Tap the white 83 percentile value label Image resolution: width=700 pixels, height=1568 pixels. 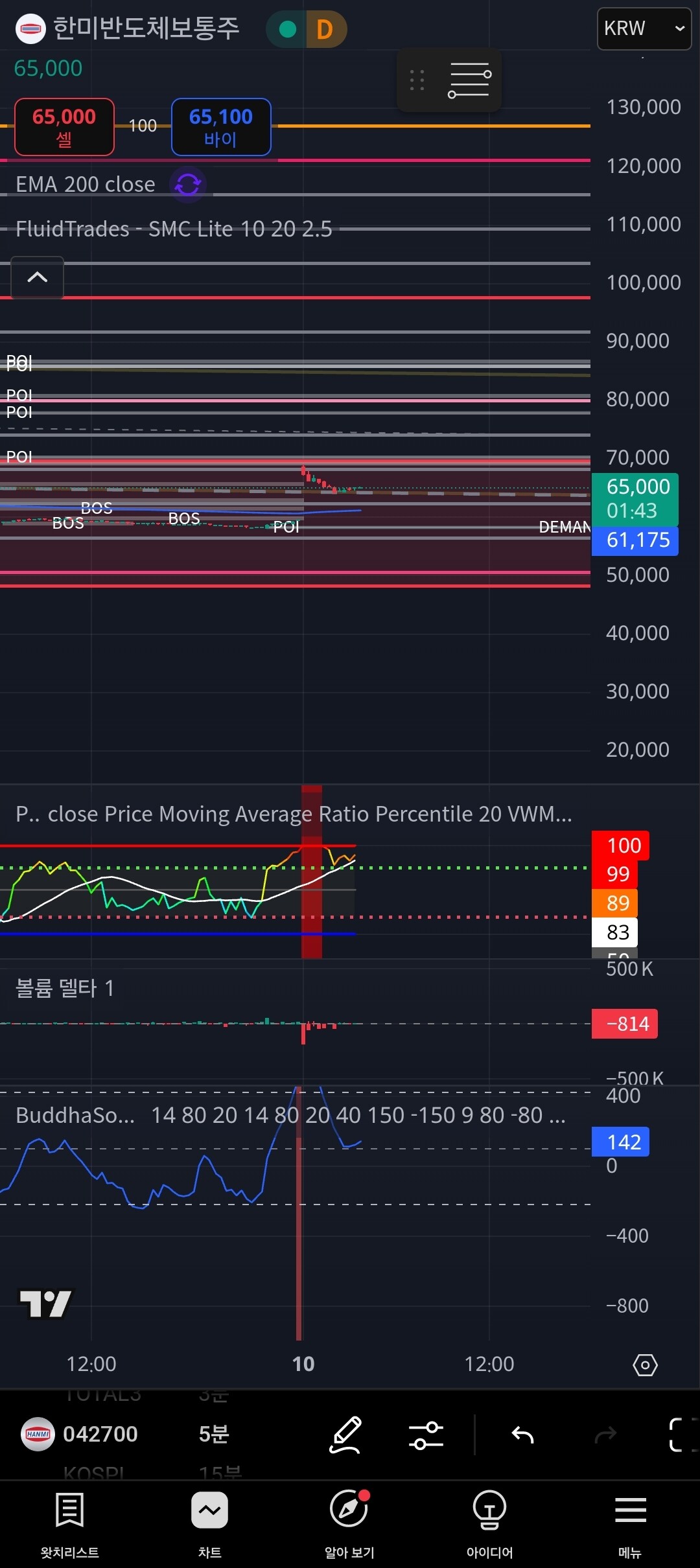(x=615, y=932)
